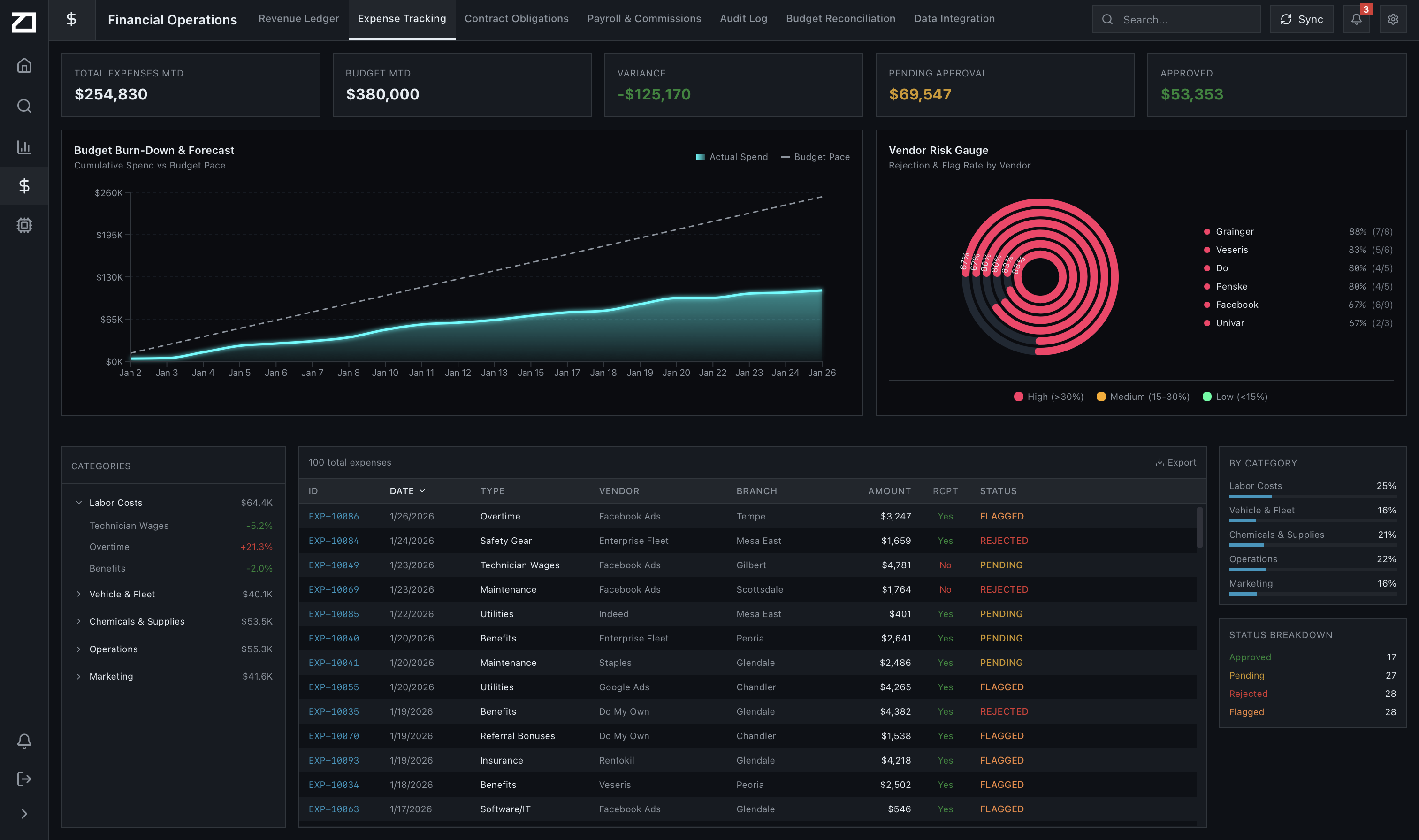Toggle the High (>30%) risk legend filter
1419x840 pixels.
point(1048,396)
